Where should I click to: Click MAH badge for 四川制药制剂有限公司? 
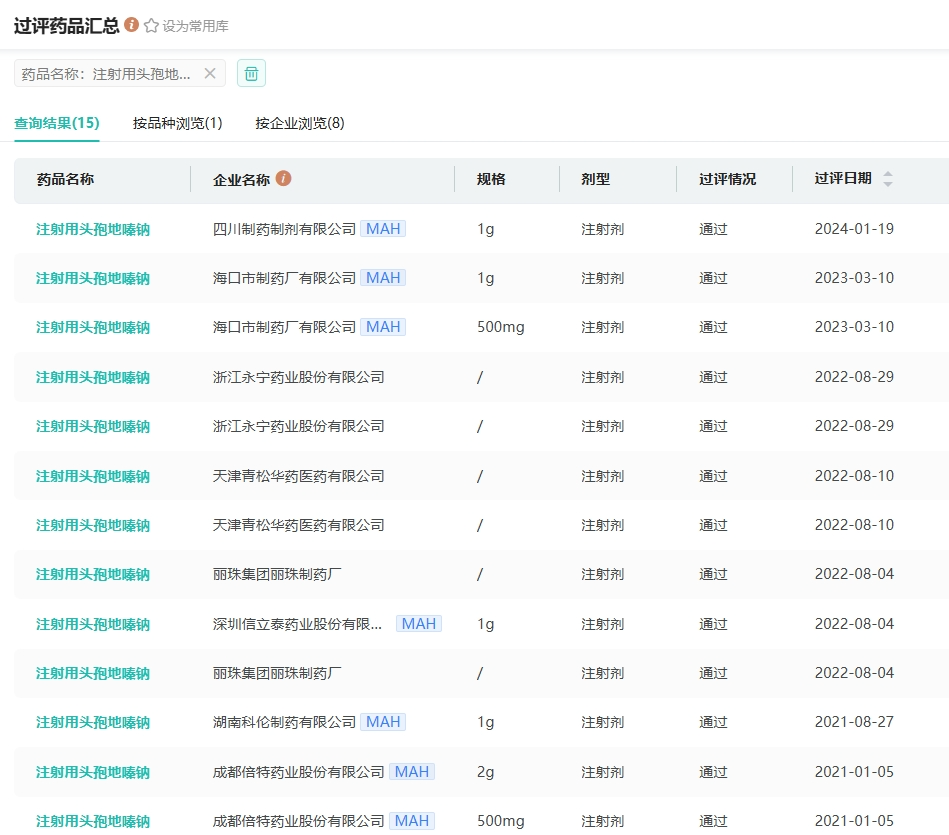point(383,229)
